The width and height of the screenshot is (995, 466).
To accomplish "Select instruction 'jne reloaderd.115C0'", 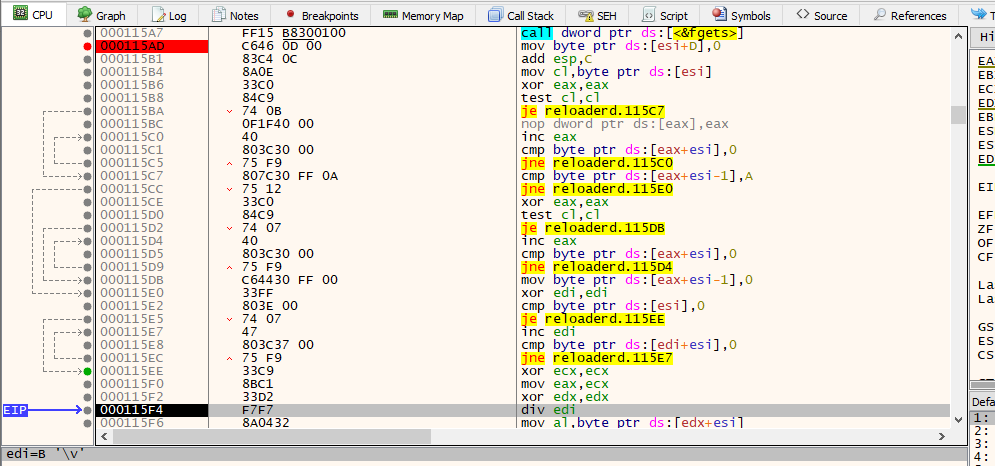I will pos(597,163).
